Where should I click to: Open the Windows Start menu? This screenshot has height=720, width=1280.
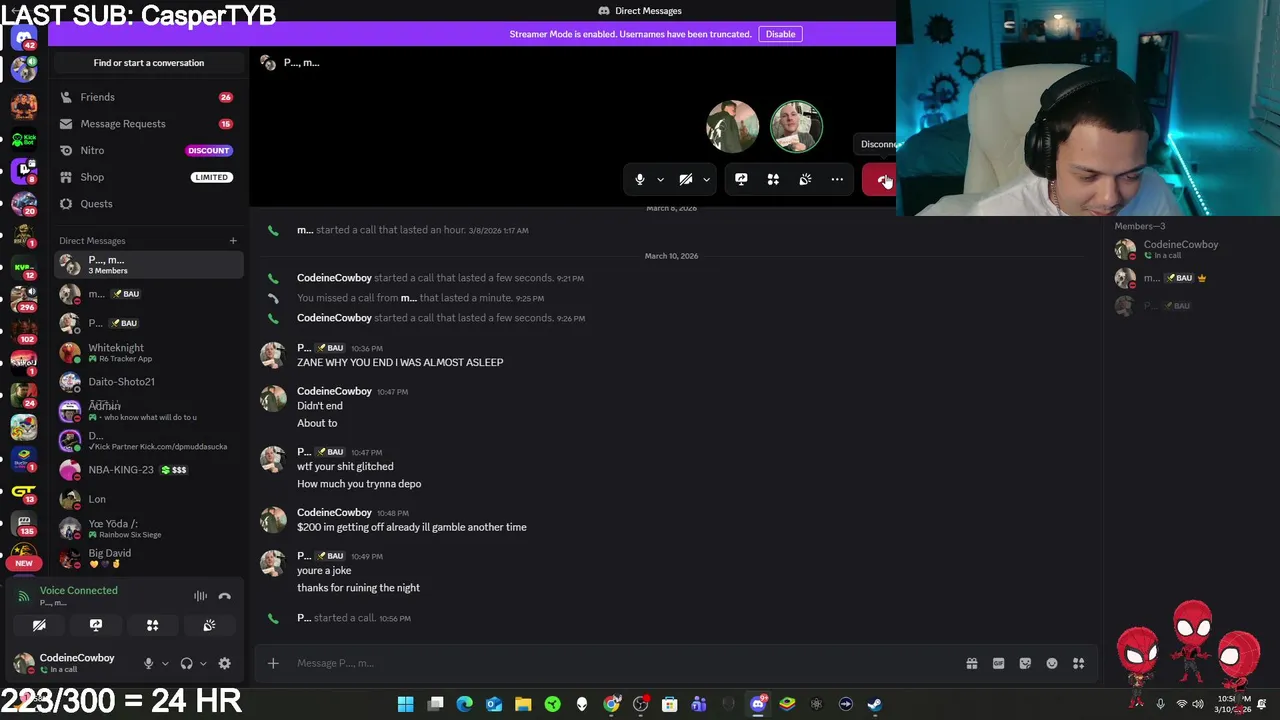pyautogui.click(x=405, y=704)
